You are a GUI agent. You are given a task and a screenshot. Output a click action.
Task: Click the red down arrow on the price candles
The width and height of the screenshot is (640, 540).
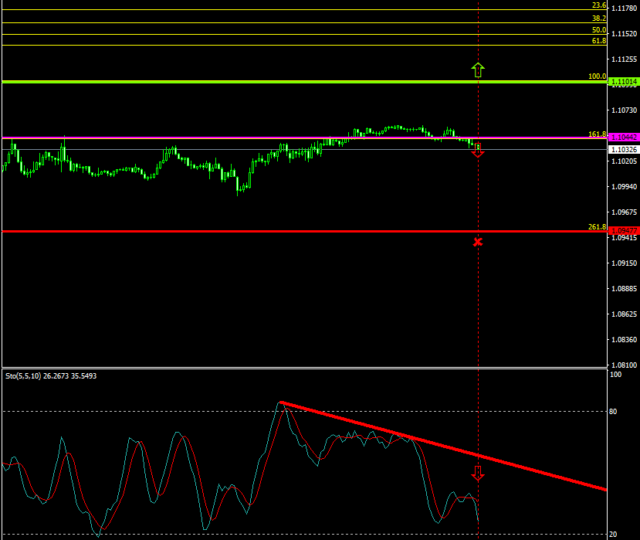[x=478, y=151]
